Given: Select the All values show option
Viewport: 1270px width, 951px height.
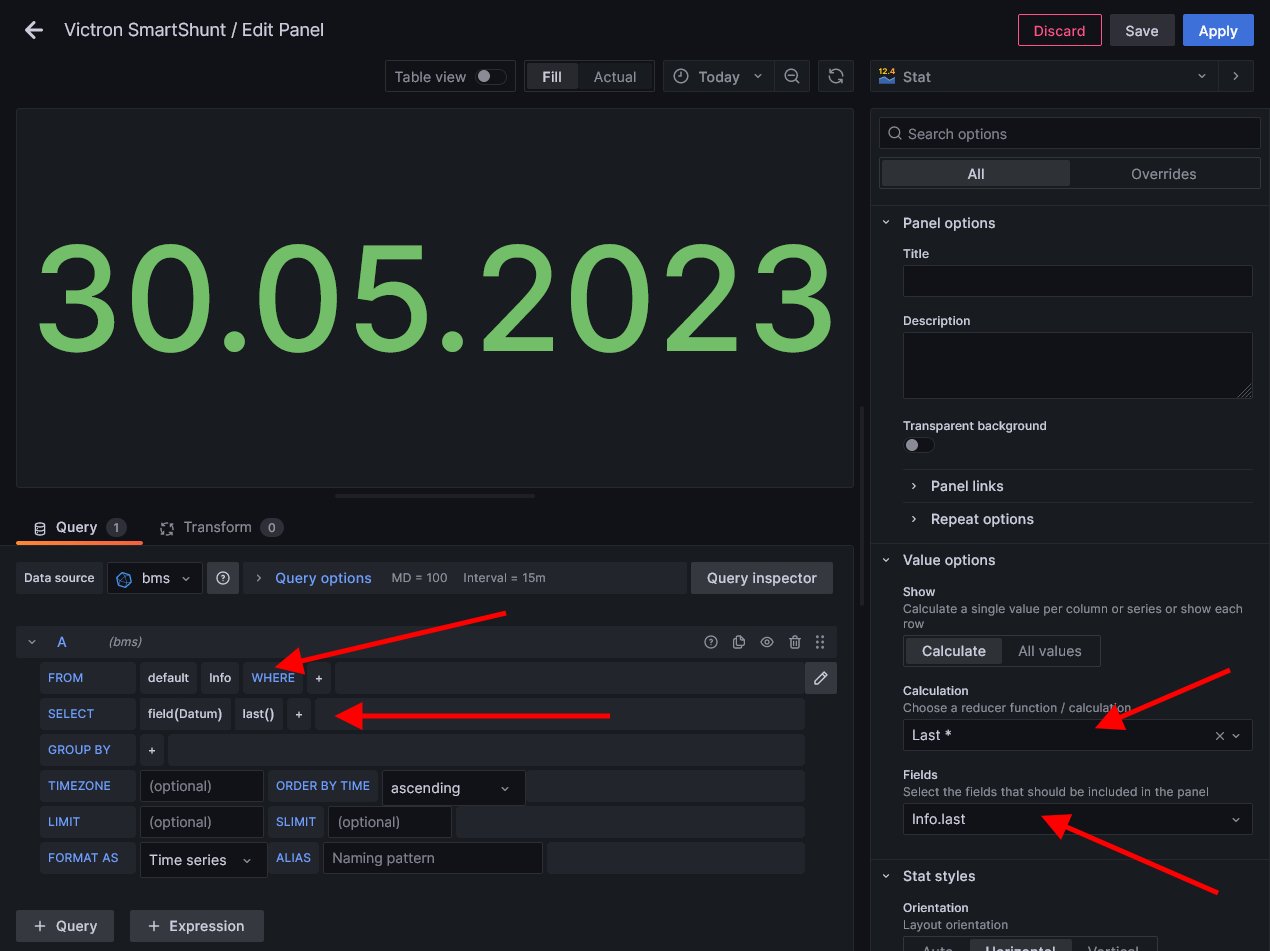Looking at the screenshot, I should [x=1049, y=651].
